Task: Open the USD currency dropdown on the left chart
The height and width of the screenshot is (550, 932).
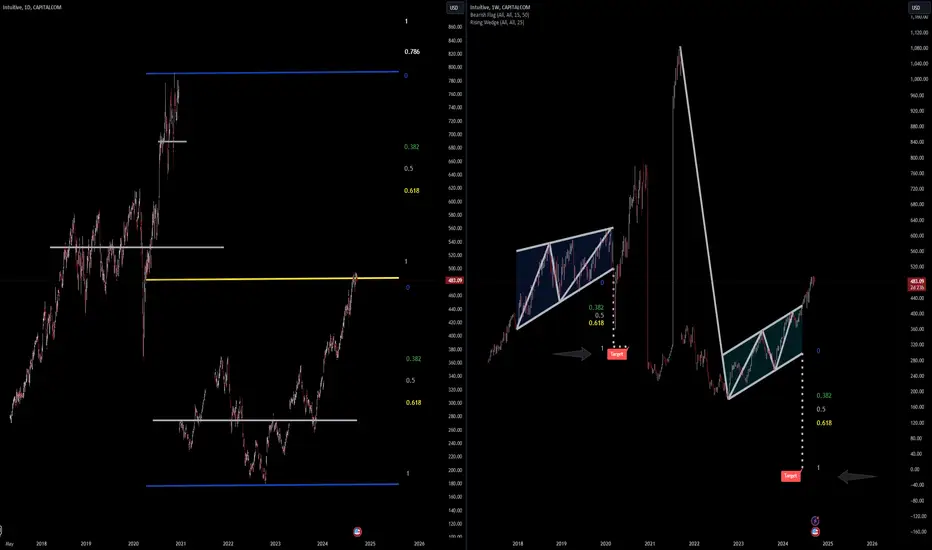Action: (454, 8)
